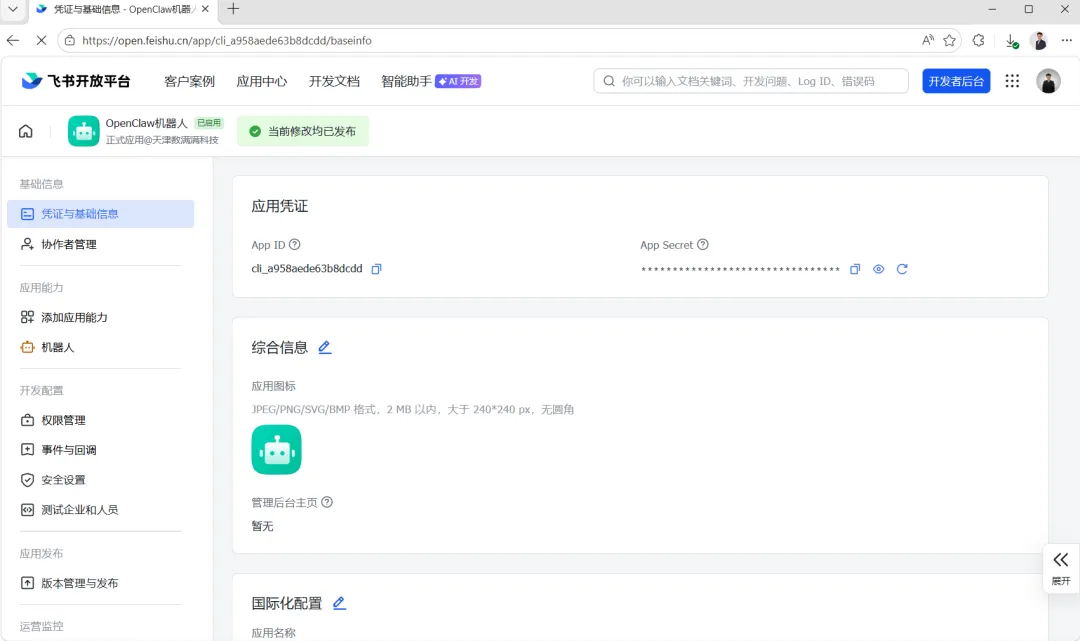Click the green robot app icon image
The height and width of the screenshot is (641, 1080).
click(x=276, y=450)
